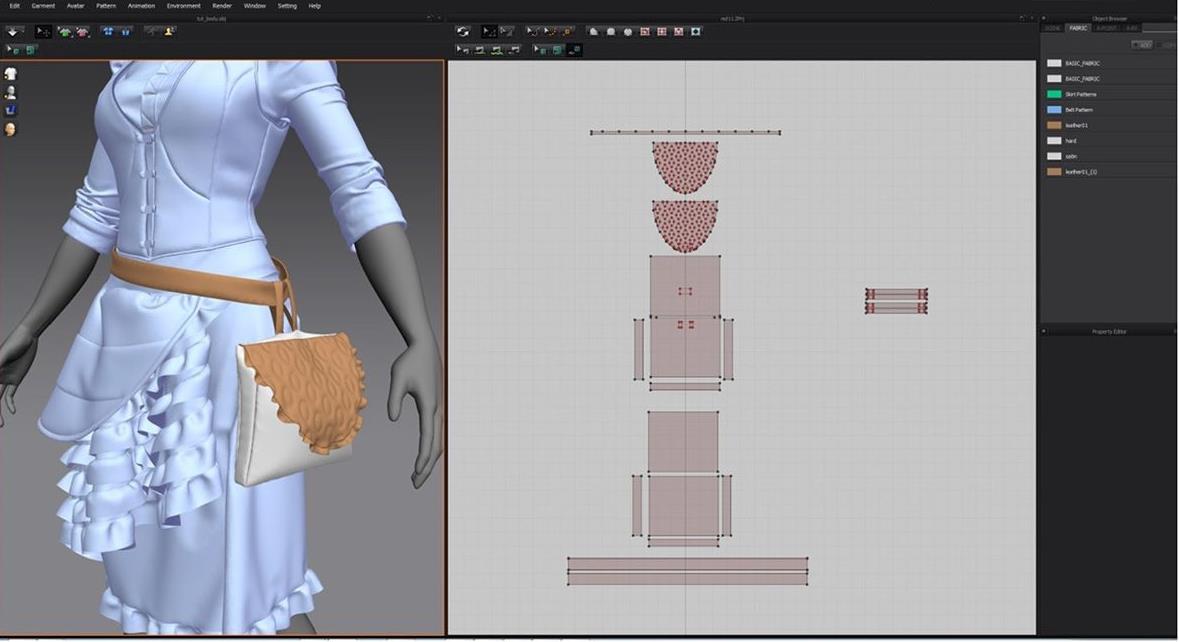Open the Garment menu

tap(43, 6)
